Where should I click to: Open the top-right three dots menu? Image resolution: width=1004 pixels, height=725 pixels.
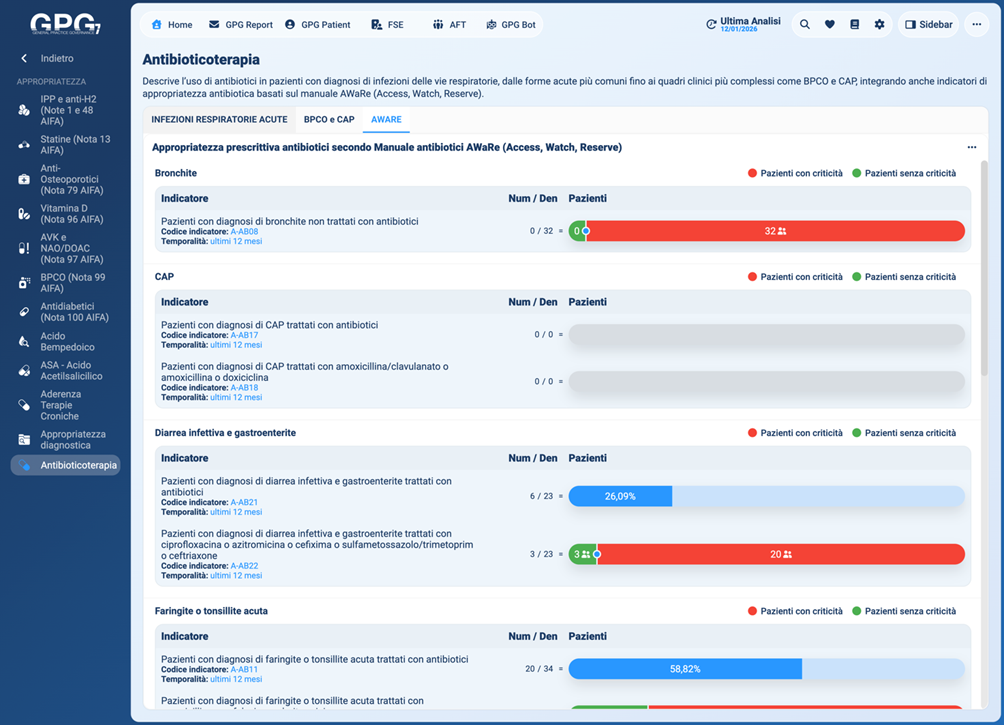977,24
